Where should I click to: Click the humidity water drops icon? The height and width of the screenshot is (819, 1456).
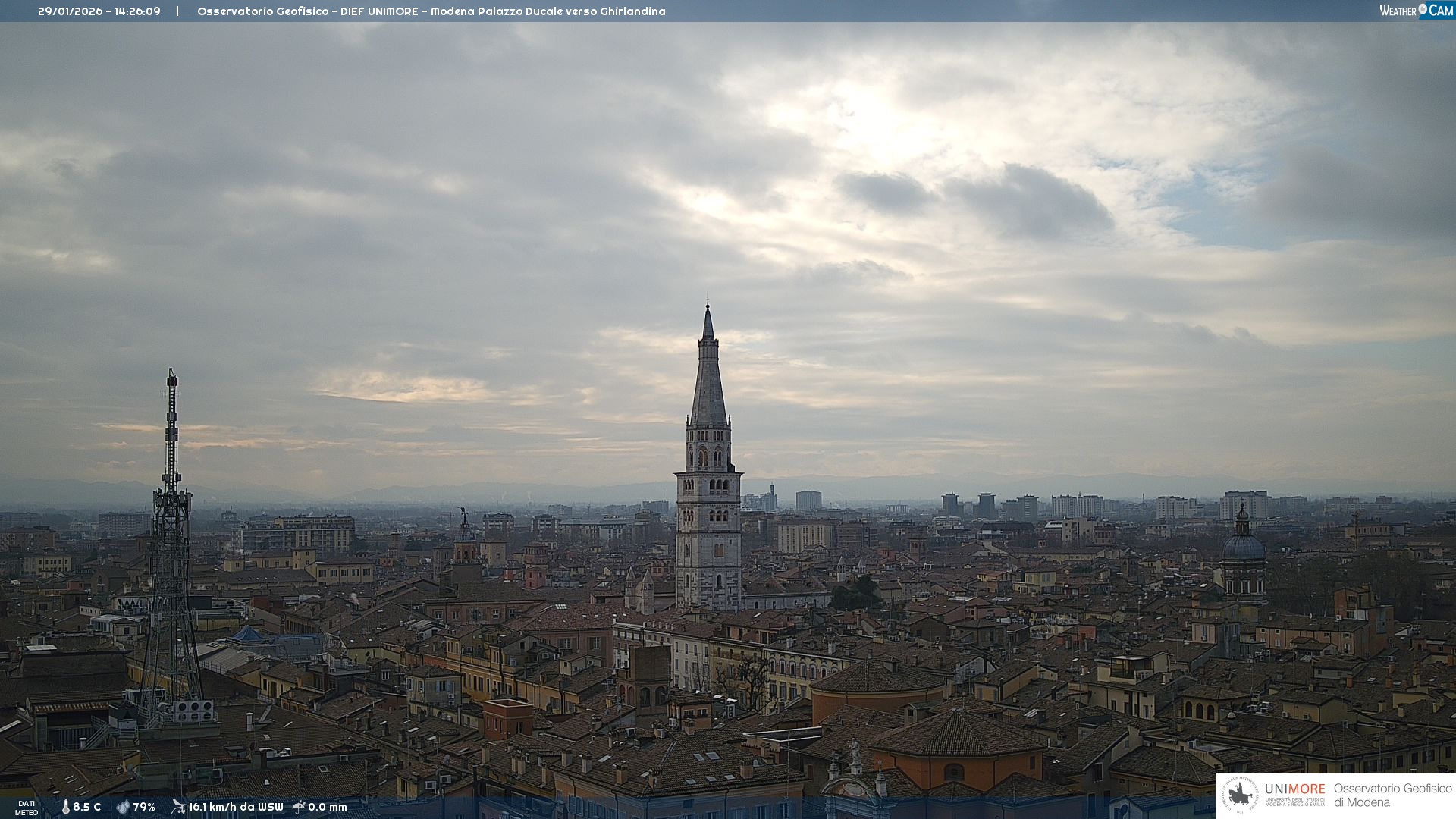pos(123,807)
